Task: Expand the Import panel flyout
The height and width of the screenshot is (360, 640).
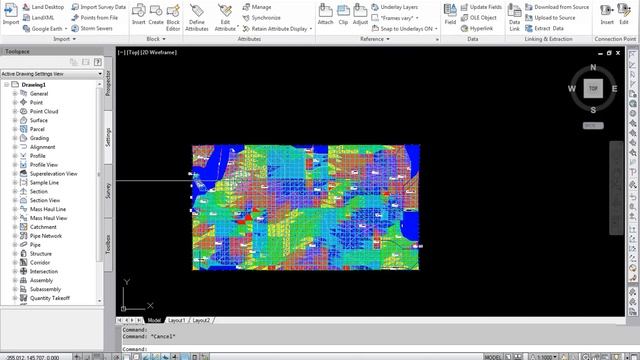Action: (64, 39)
